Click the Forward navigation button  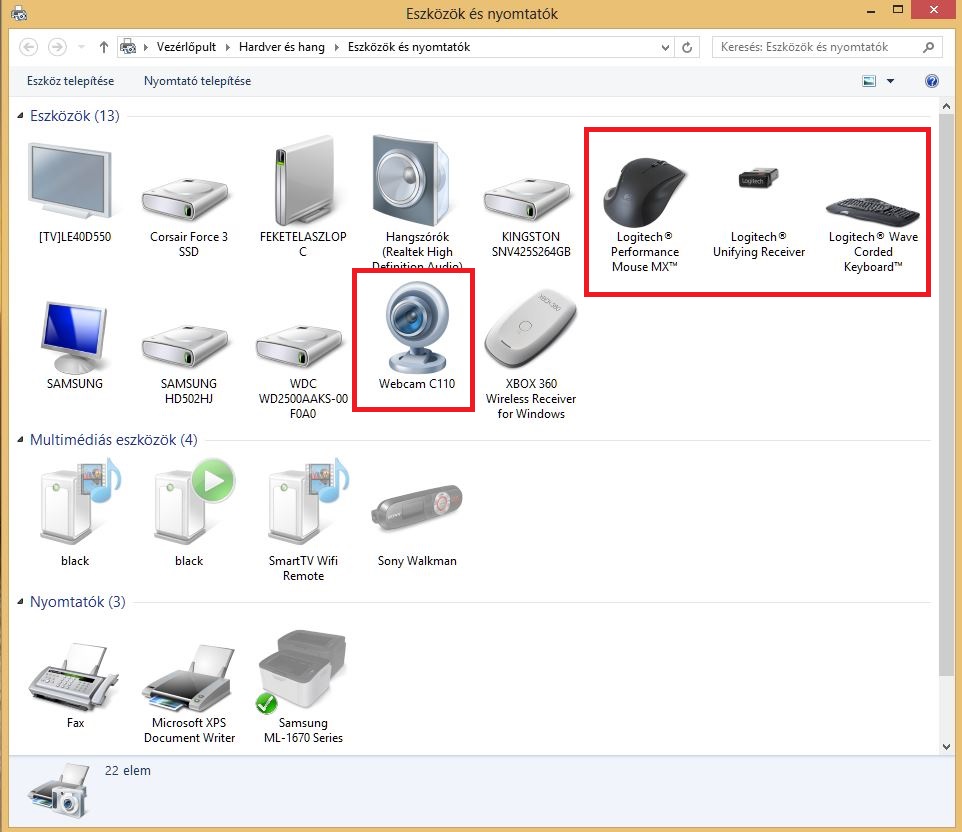point(57,47)
